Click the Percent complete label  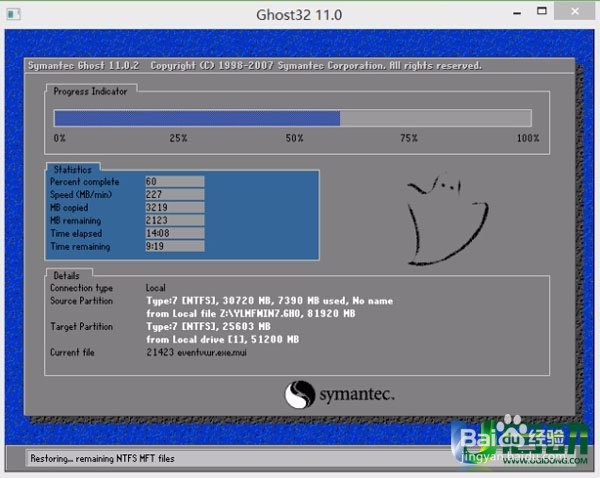point(85,182)
